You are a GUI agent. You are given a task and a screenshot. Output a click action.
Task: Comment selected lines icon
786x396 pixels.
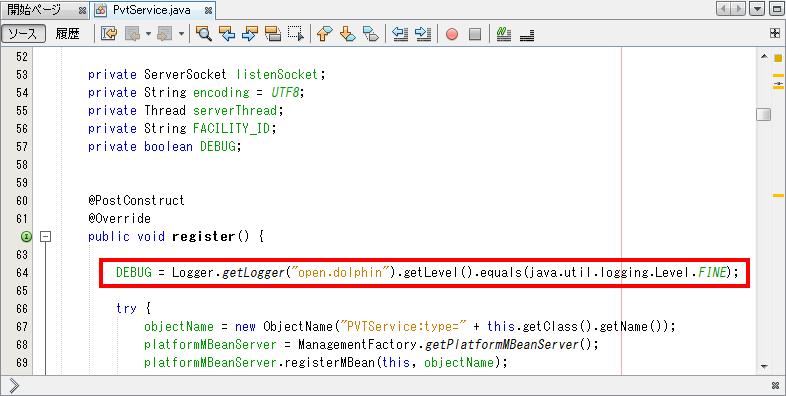[x=503, y=34]
